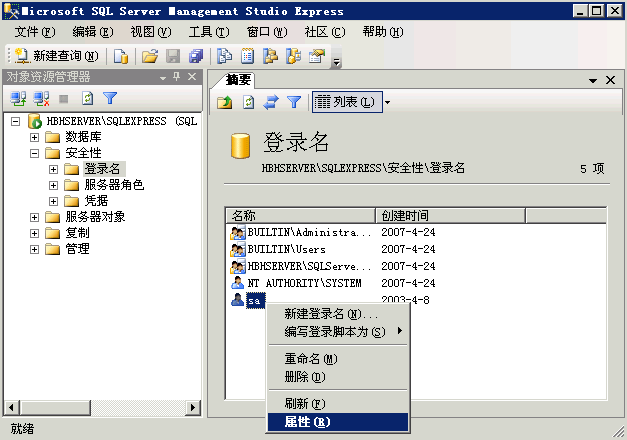This screenshot has height=440, width=627.
Task: Choose 重命名(M) from the context menu
Action: click(338, 359)
